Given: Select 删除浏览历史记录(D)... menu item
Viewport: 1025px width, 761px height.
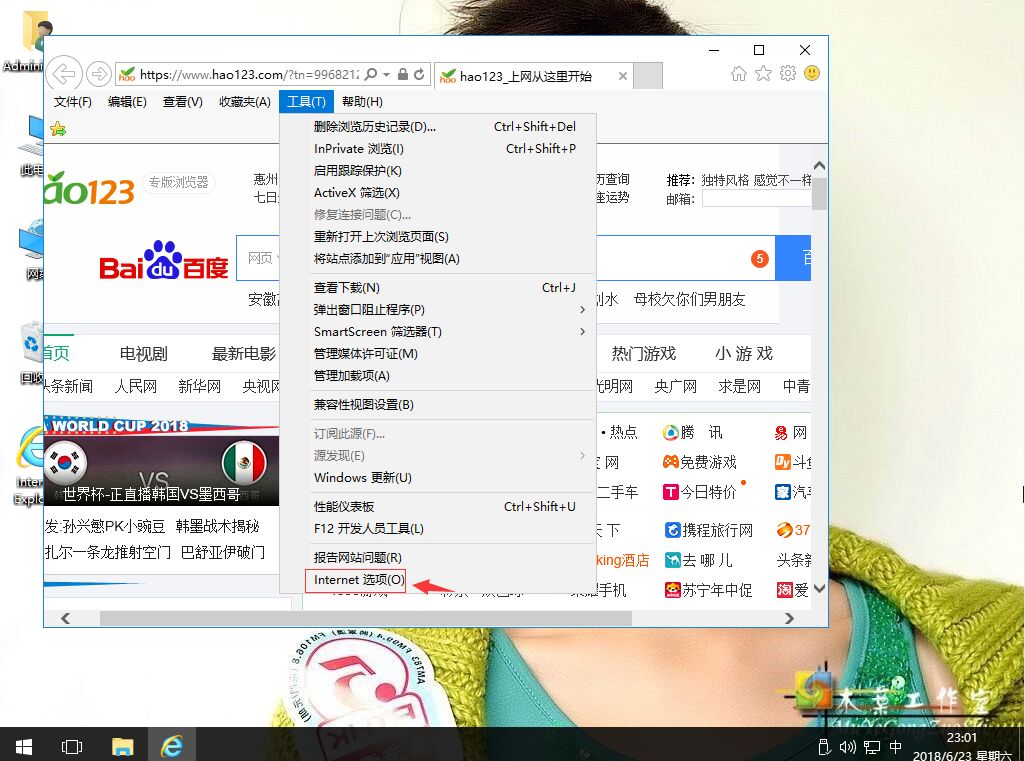Looking at the screenshot, I should [x=437, y=126].
